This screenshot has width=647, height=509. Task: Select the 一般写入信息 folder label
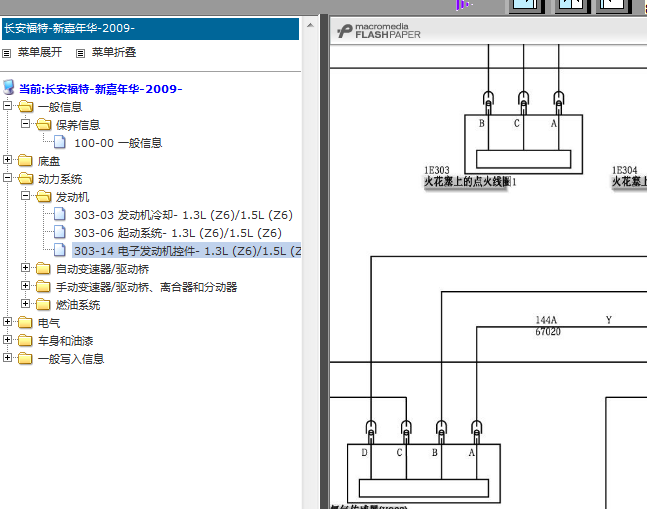pyautogui.click(x=71, y=359)
